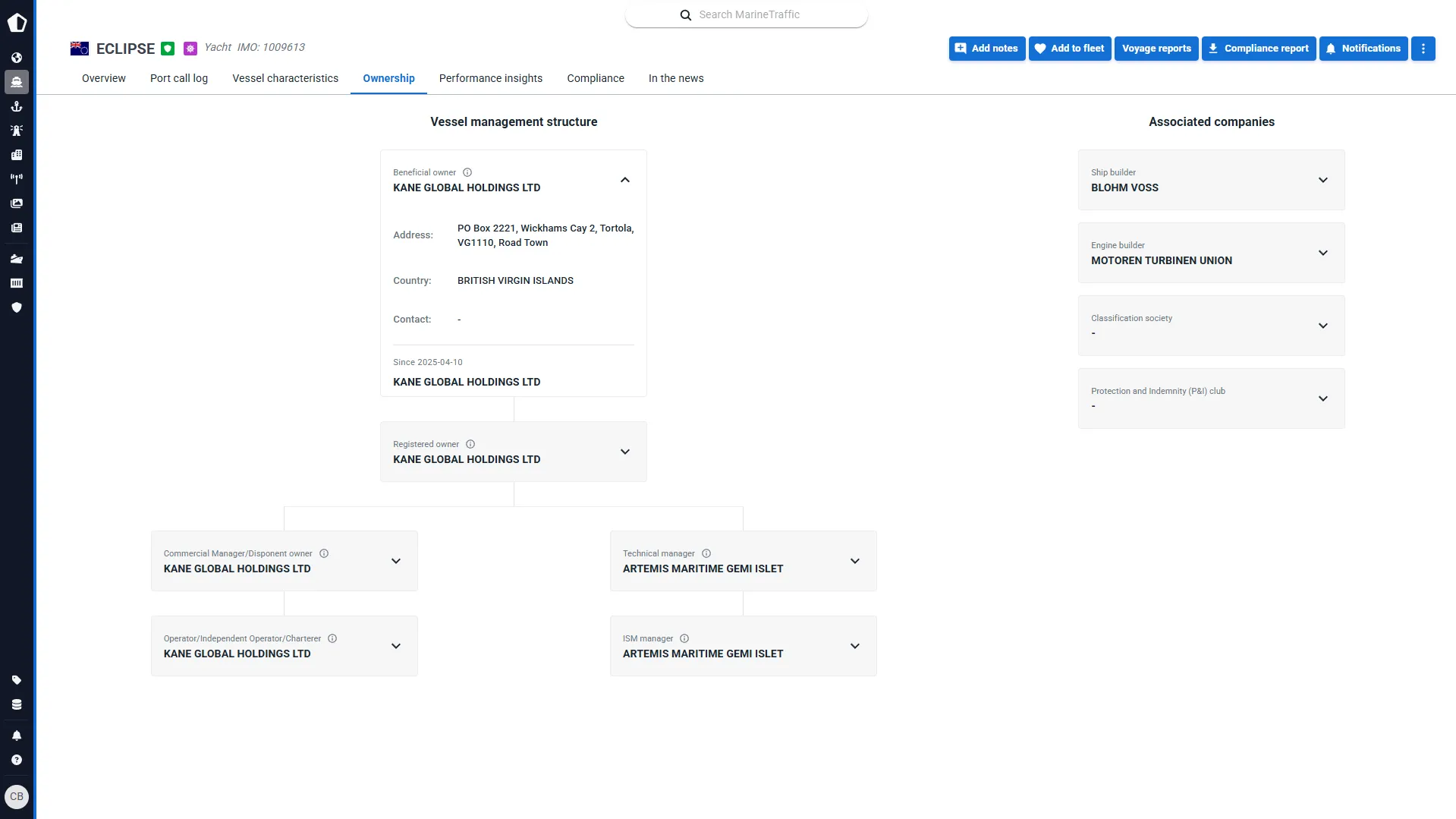The width and height of the screenshot is (1456, 819).
Task: Expand the Technical manager card
Action: tap(855, 561)
